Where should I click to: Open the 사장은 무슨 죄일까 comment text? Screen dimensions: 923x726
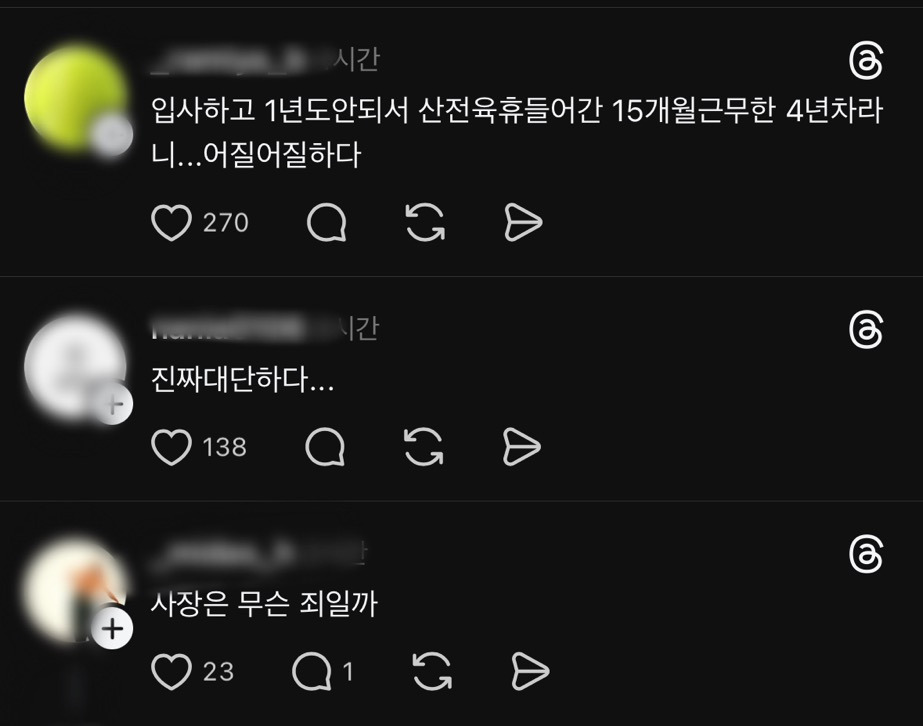pos(264,604)
